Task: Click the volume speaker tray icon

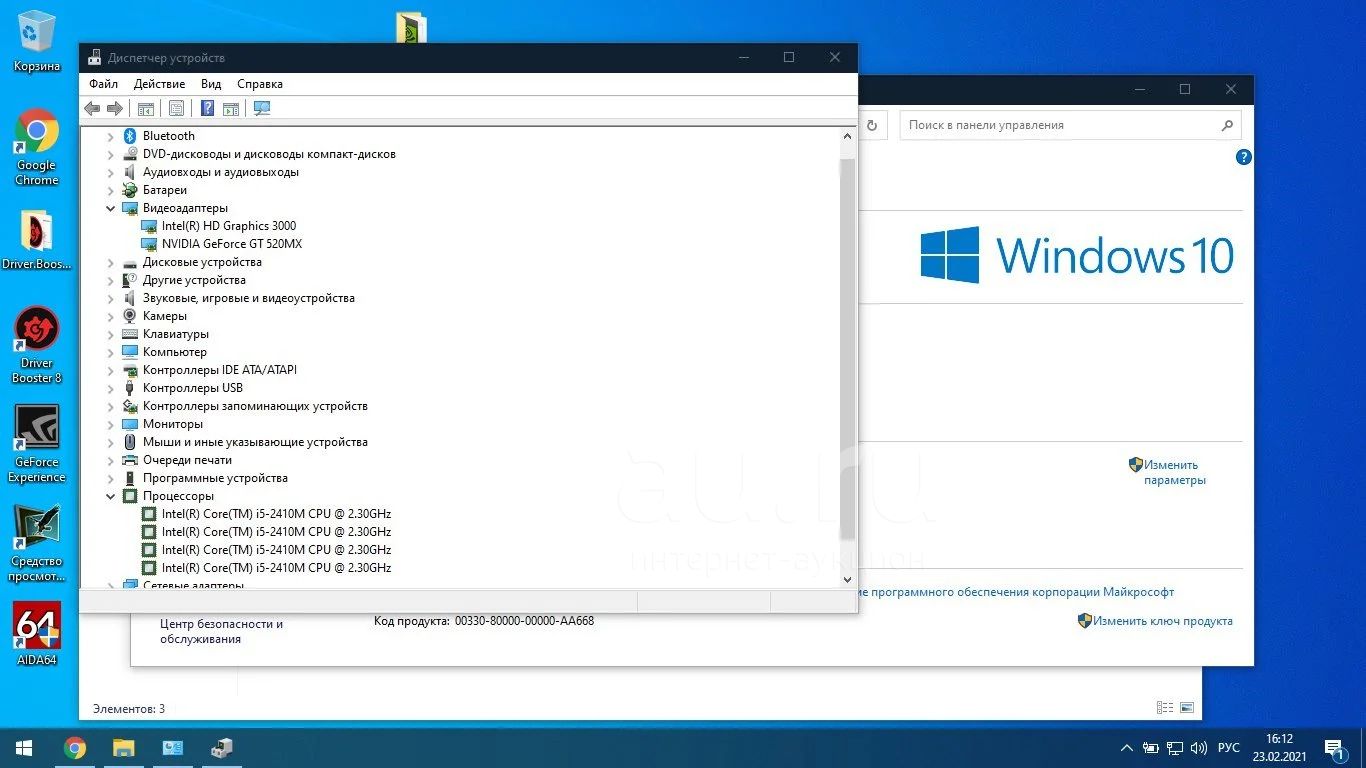Action: pos(1199,748)
